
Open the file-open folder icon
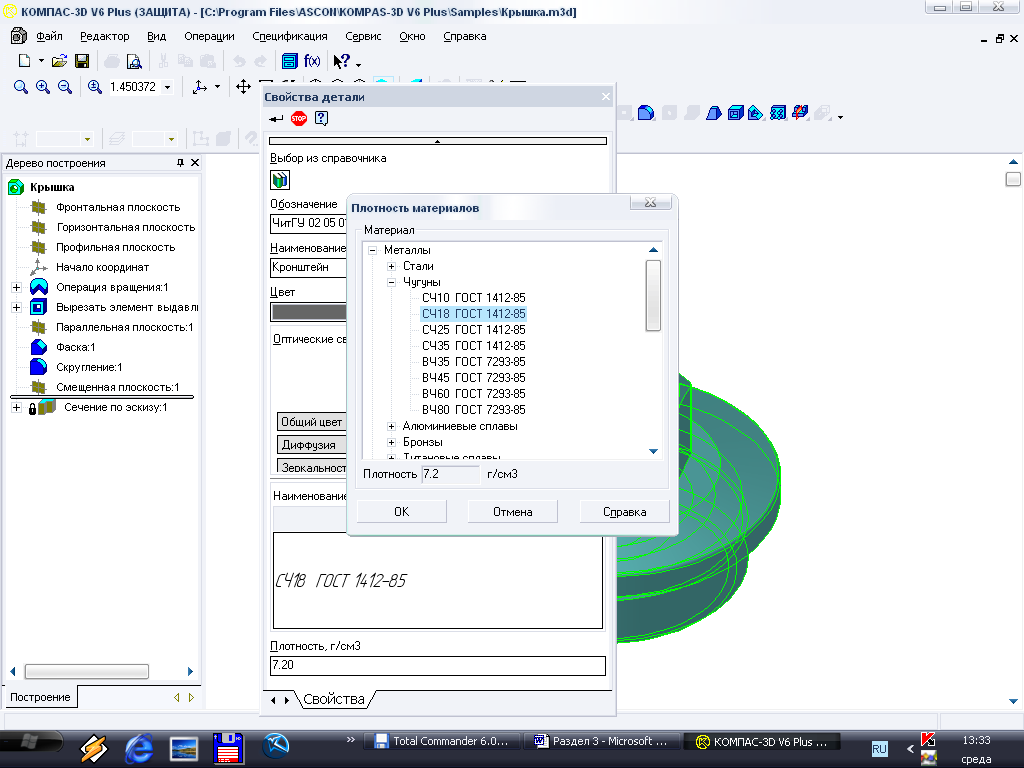59,61
